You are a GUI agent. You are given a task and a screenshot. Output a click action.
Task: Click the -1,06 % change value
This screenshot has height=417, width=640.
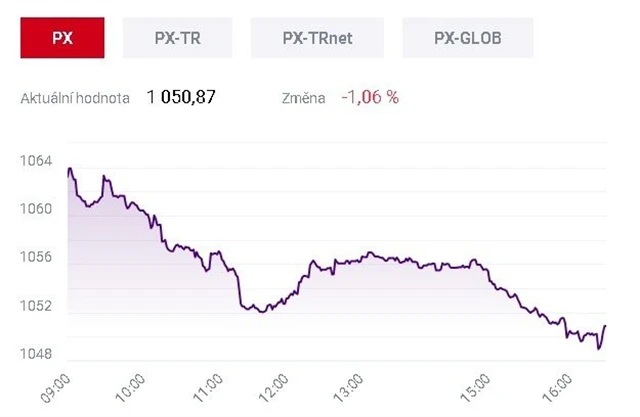pos(370,98)
